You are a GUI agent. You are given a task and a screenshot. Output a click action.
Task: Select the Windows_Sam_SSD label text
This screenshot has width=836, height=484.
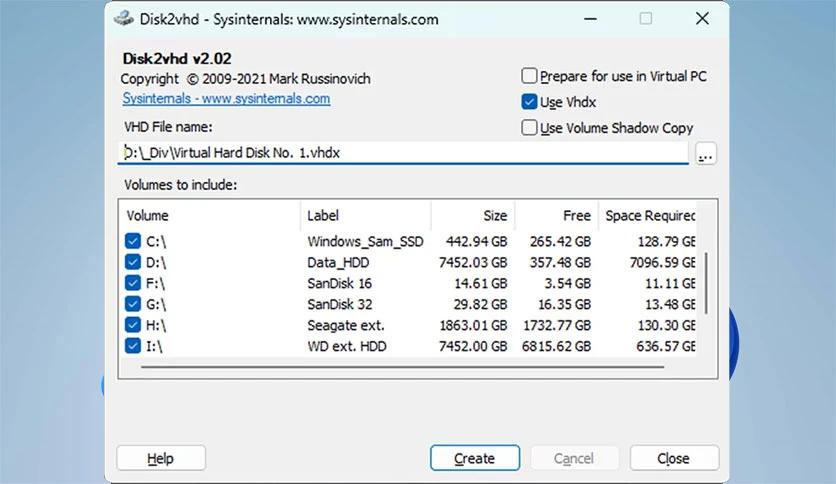(365, 241)
